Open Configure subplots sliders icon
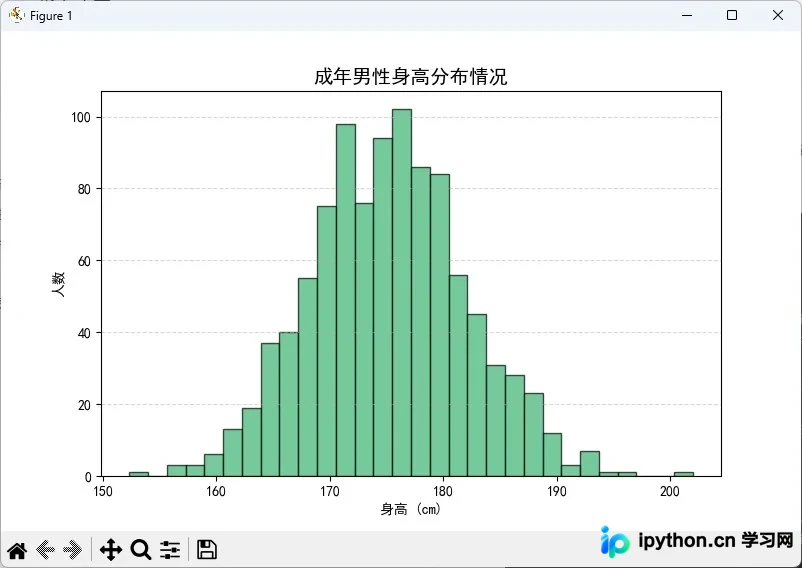 170,550
